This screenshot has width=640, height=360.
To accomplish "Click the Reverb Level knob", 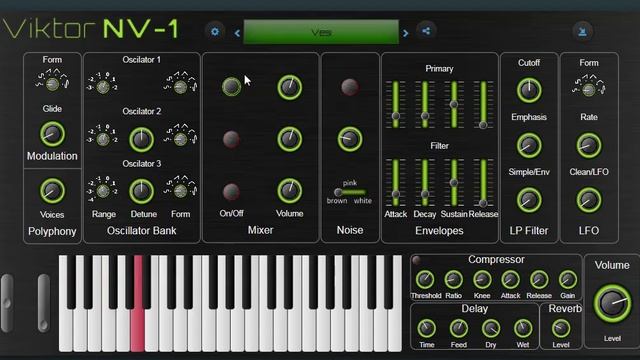I will point(561,328).
